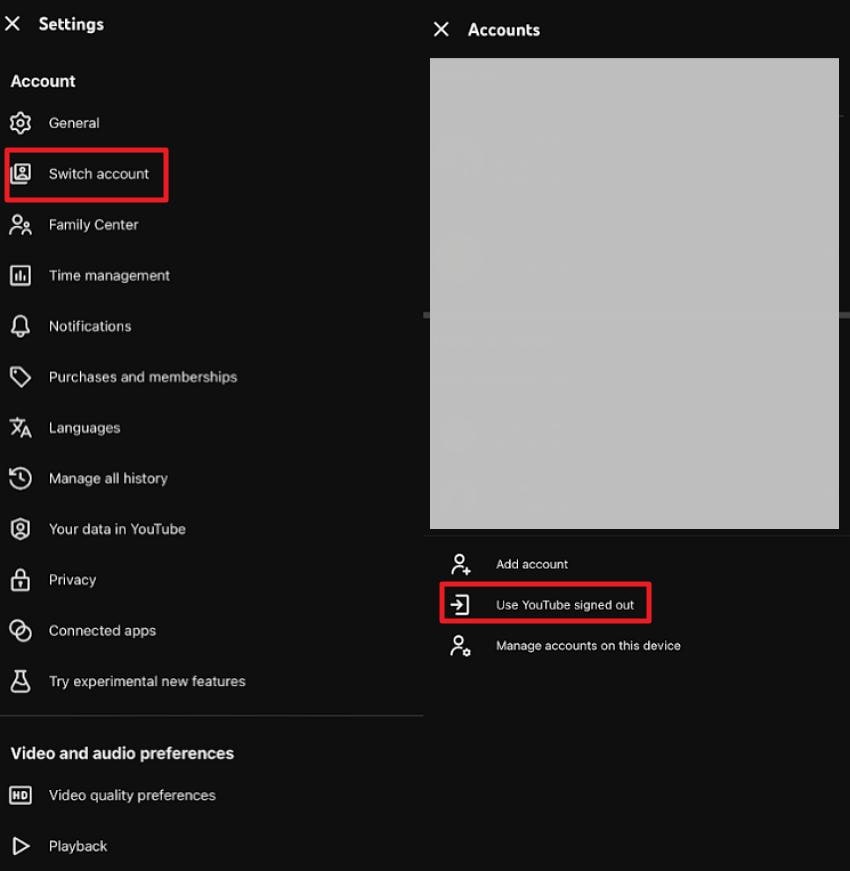Open the General settings gear icon
Screen dimensions: 850x871
[x=21, y=122]
